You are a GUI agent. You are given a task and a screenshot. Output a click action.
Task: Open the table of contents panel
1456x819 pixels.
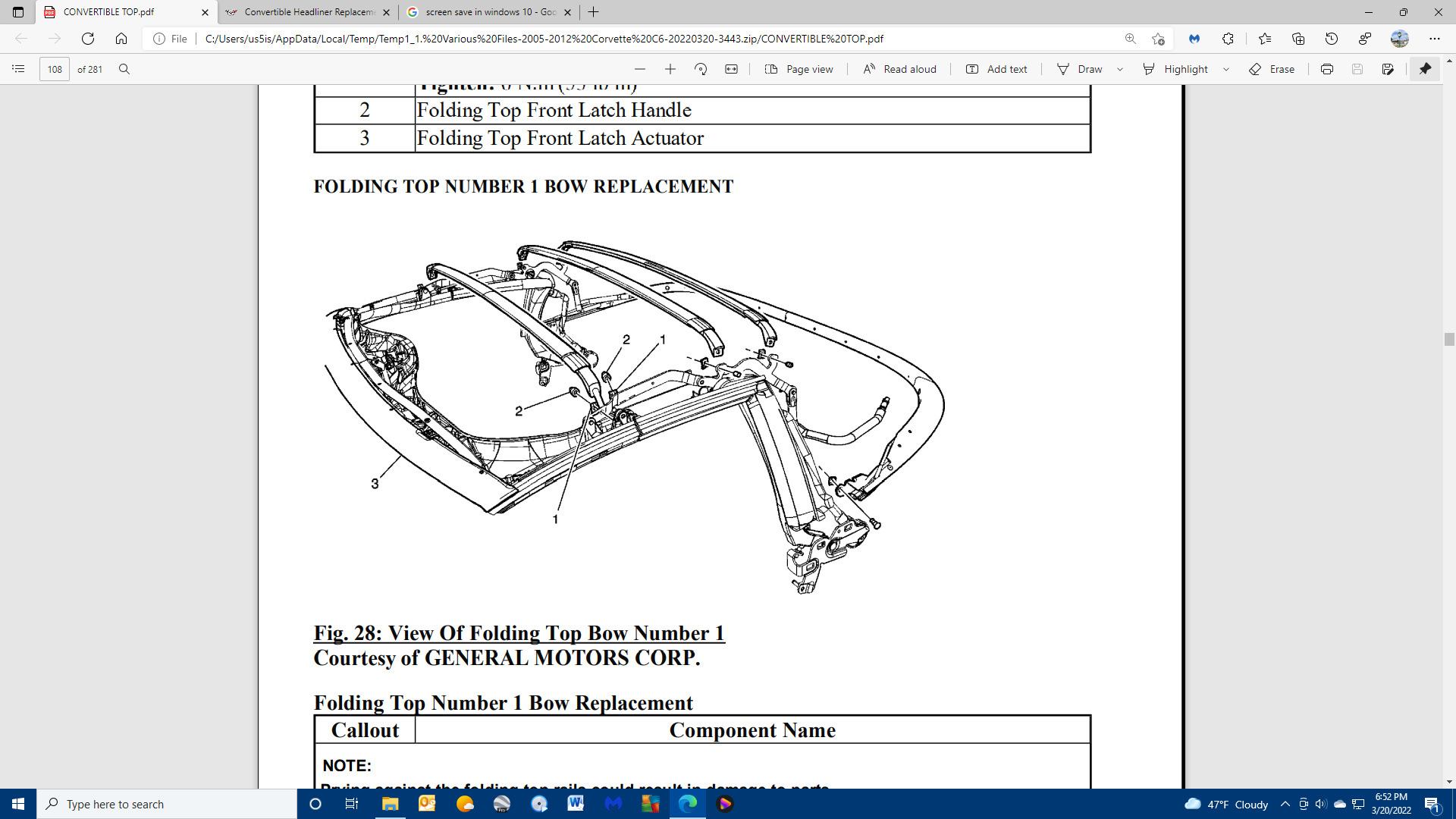point(18,69)
